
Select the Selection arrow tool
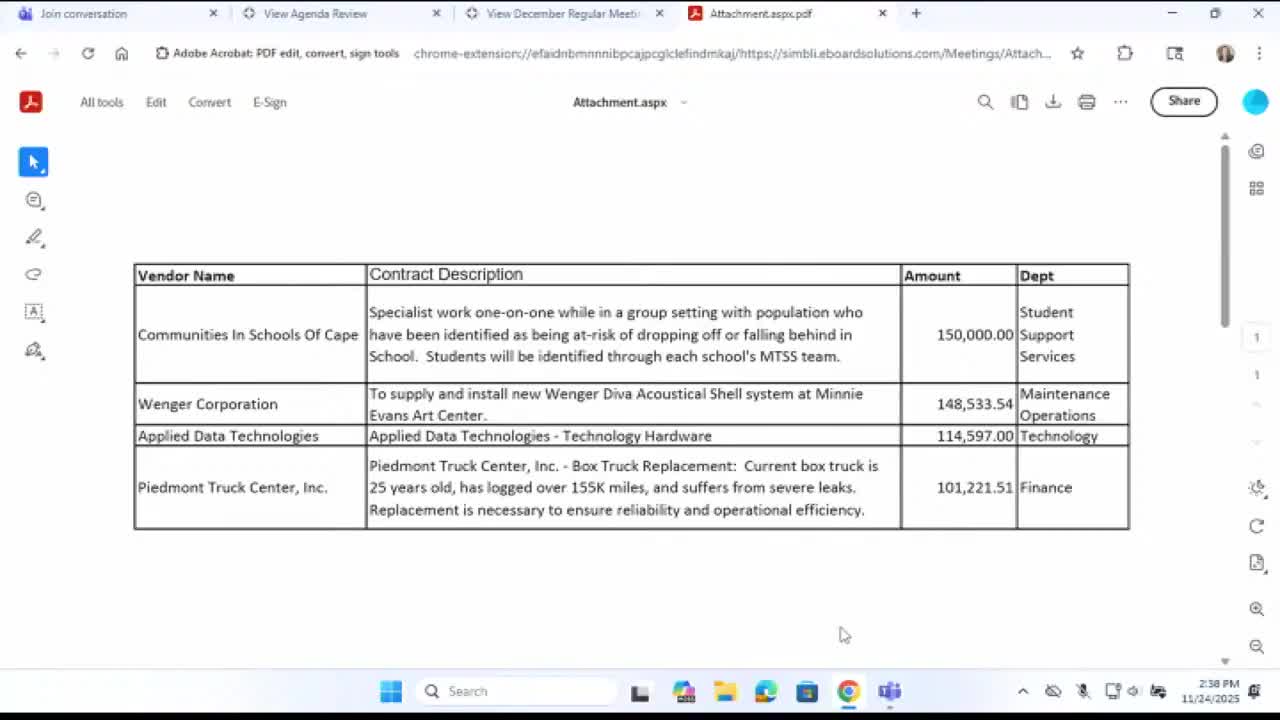click(x=33, y=161)
